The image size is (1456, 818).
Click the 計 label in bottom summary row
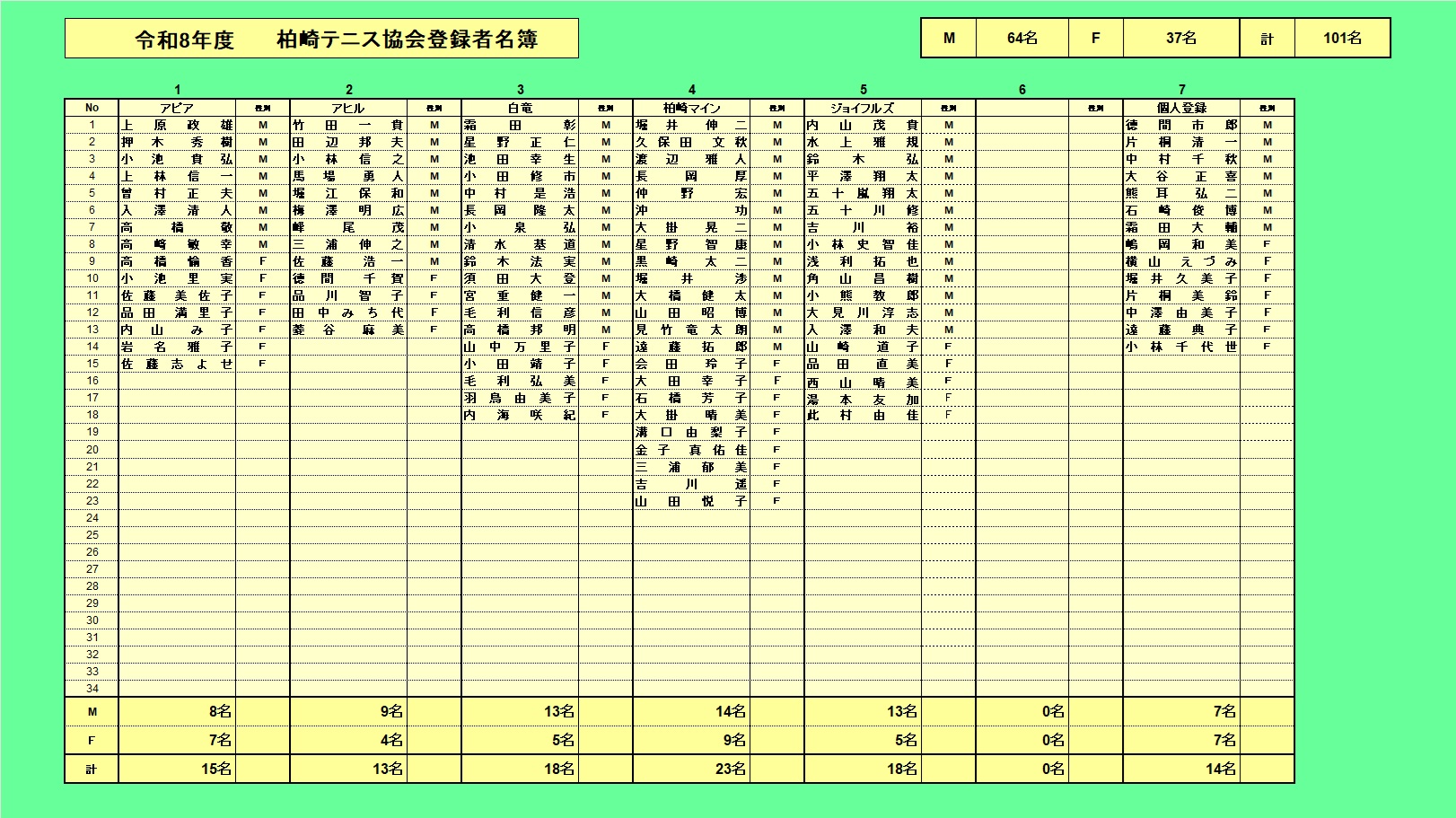click(x=92, y=769)
